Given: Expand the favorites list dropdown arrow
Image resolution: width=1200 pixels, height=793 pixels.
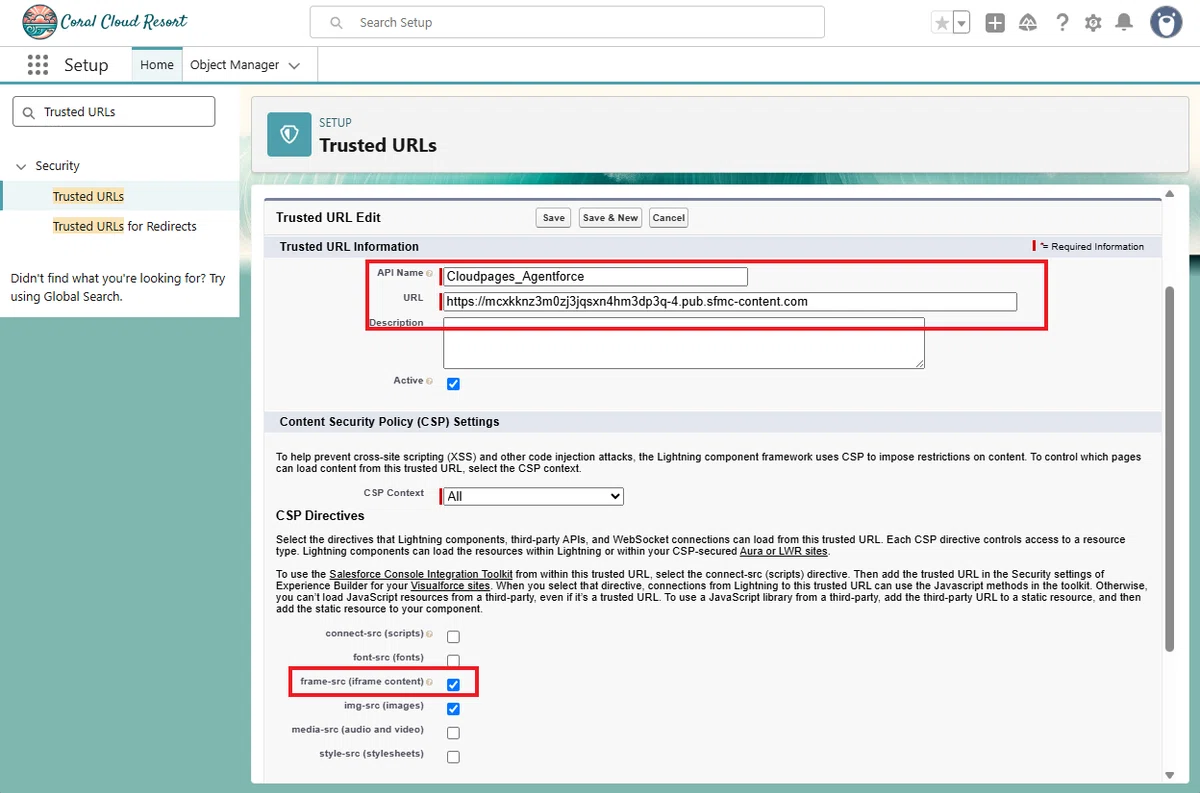Looking at the screenshot, I should click(x=961, y=22).
